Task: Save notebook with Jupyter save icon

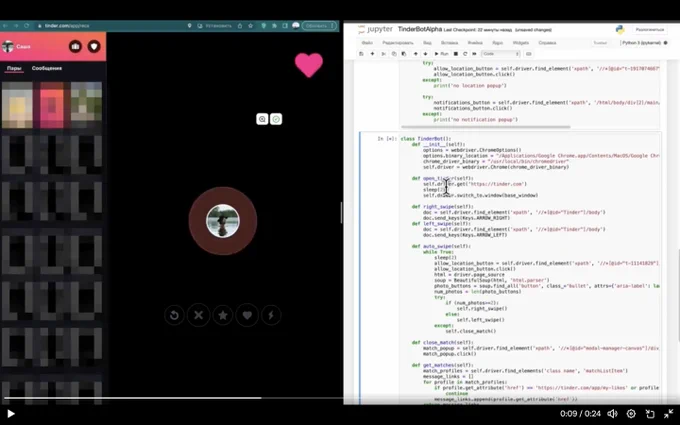Action: point(361,54)
